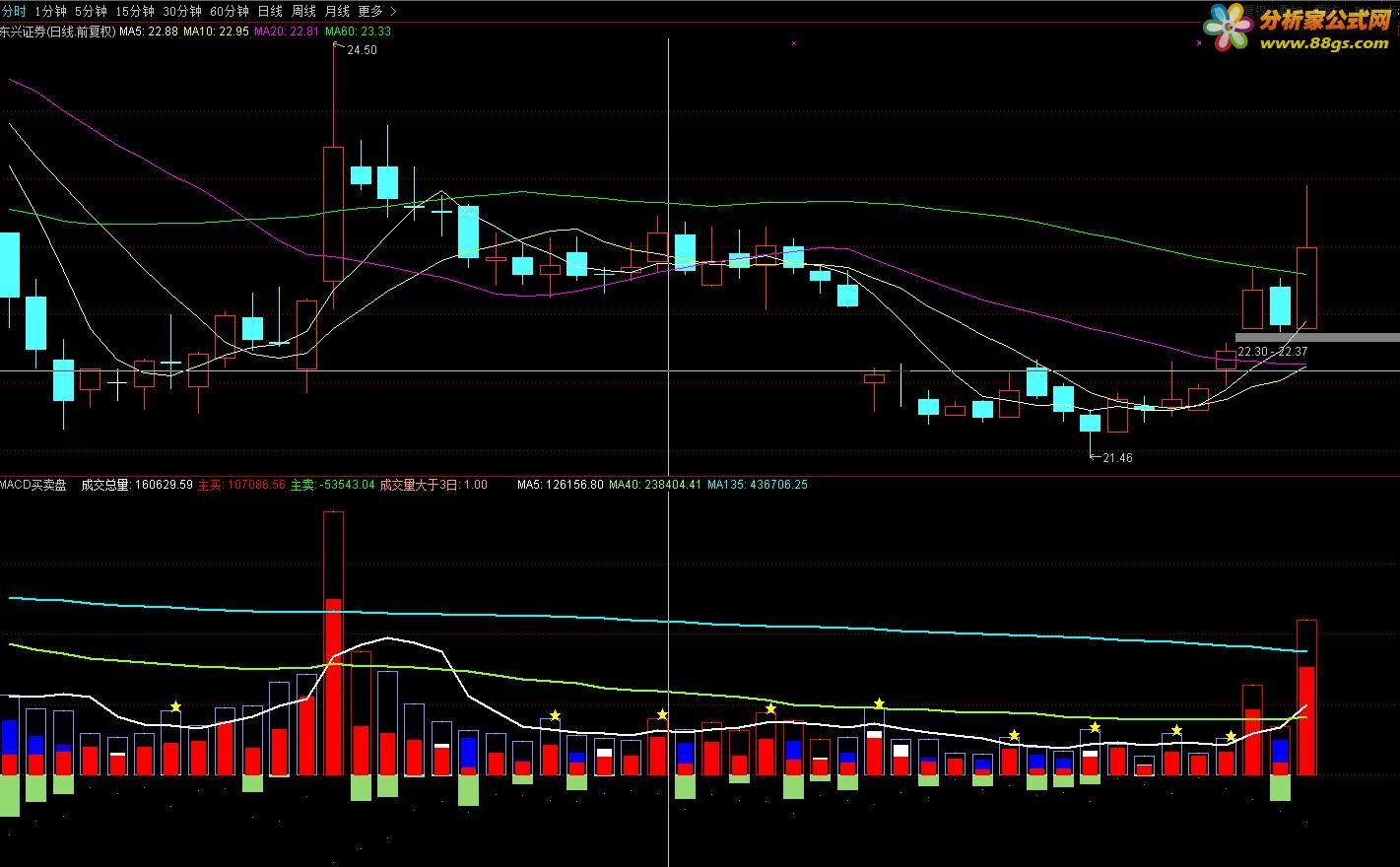1400x867 pixels.
Task: Switch to the 周线 weekly chart tab
Action: click(303, 11)
